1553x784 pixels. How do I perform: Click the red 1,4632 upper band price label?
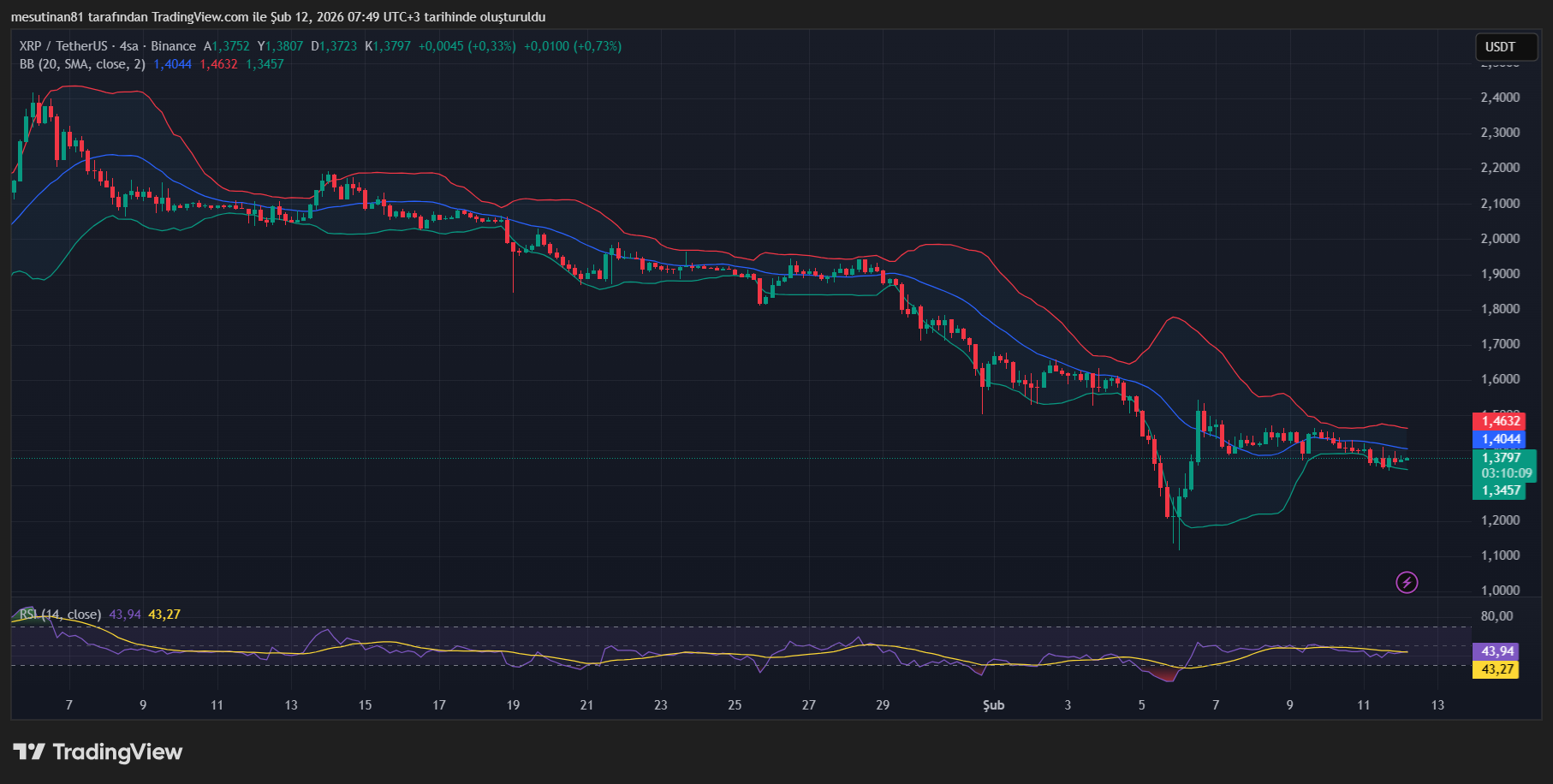pyautogui.click(x=1502, y=420)
